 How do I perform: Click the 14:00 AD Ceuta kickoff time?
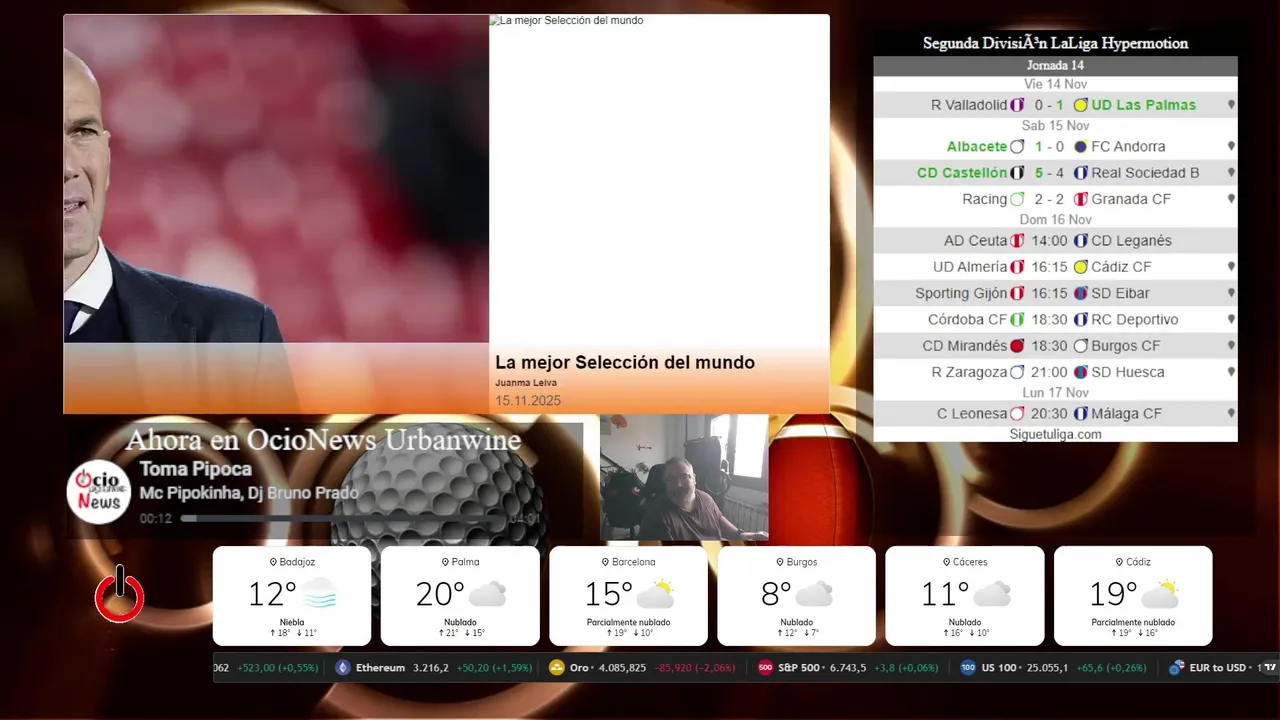1049,241
